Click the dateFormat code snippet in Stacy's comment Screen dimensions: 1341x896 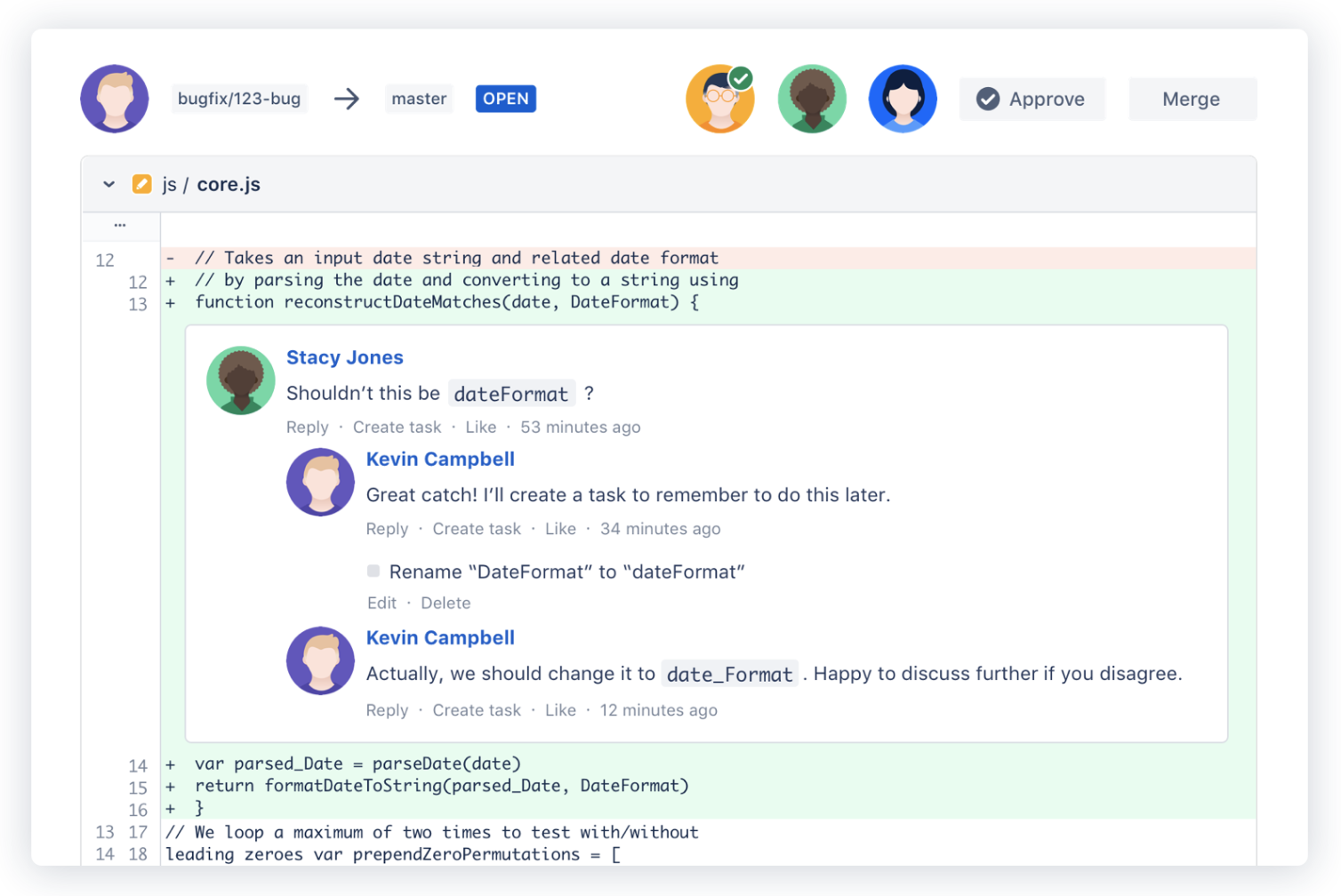(511, 394)
